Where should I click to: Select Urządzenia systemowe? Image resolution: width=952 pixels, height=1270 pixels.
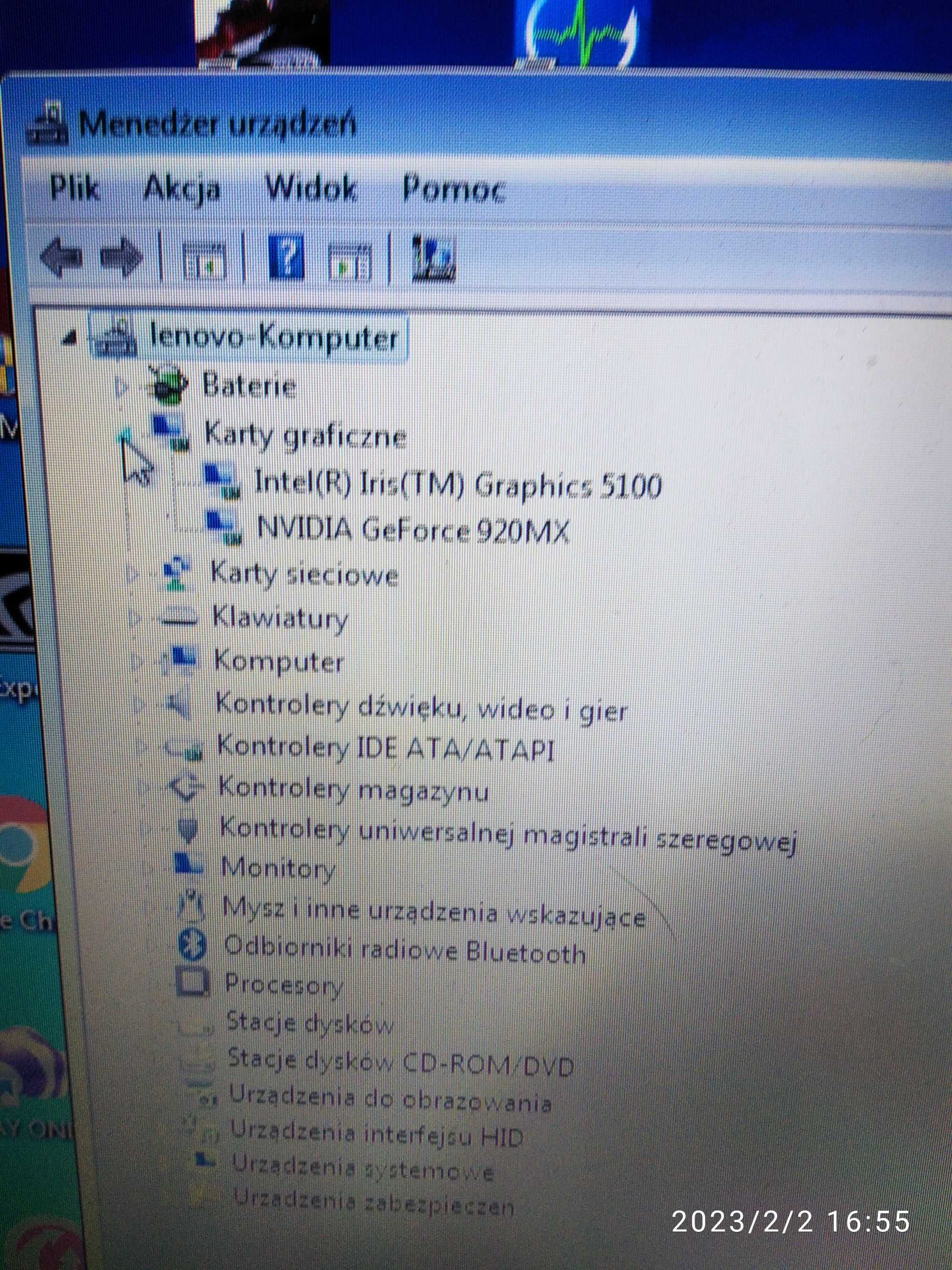(363, 1168)
